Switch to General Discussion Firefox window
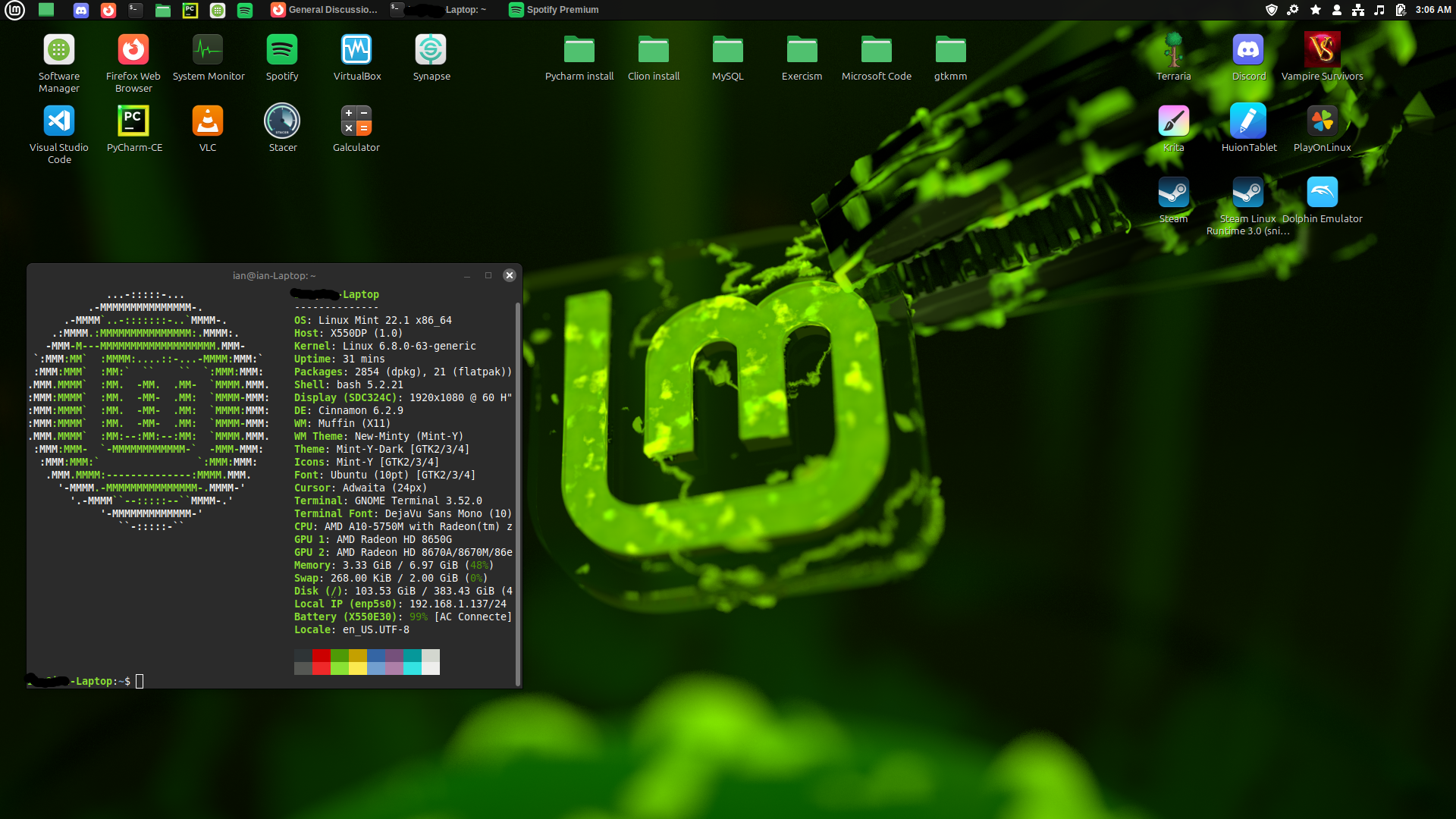The image size is (1456, 819). [325, 10]
